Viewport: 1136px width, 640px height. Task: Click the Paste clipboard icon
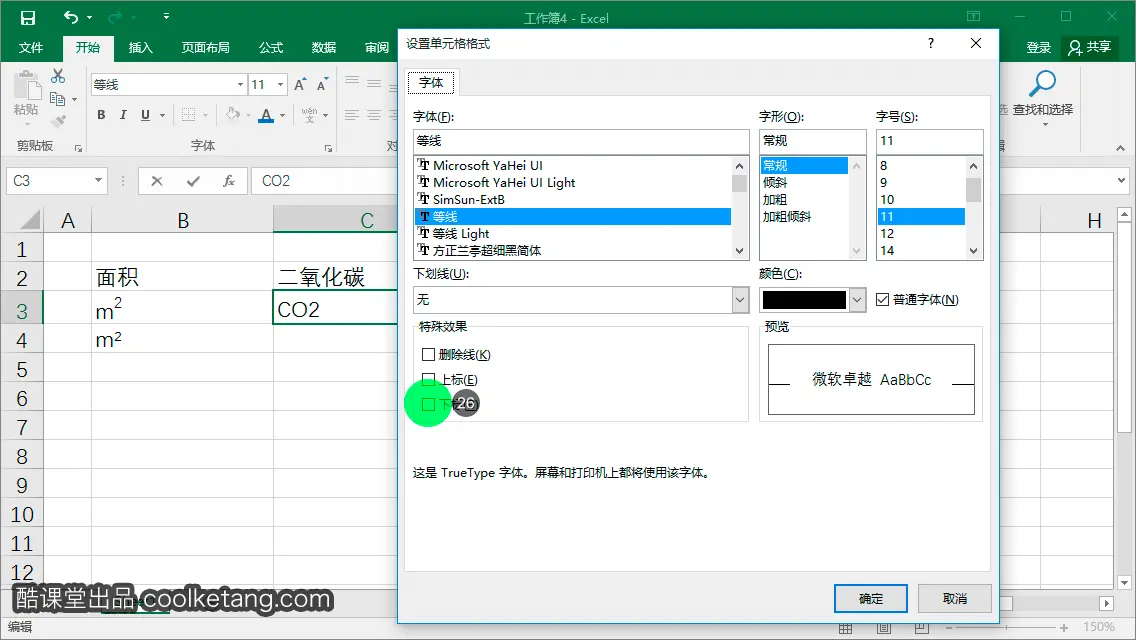[27, 86]
